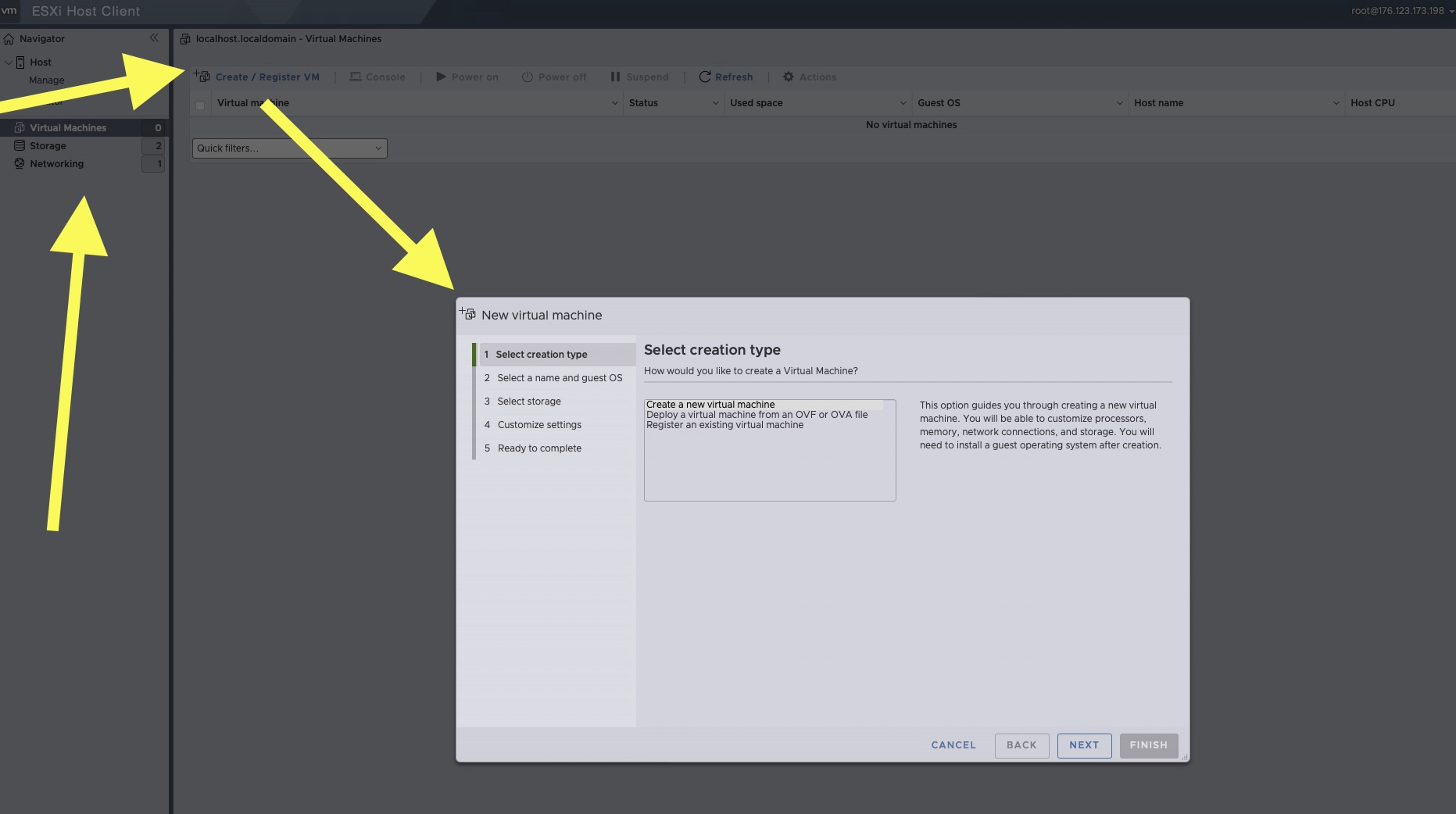1456x814 pixels.
Task: Open the Used space column dropdown arrow
Action: [x=903, y=103]
